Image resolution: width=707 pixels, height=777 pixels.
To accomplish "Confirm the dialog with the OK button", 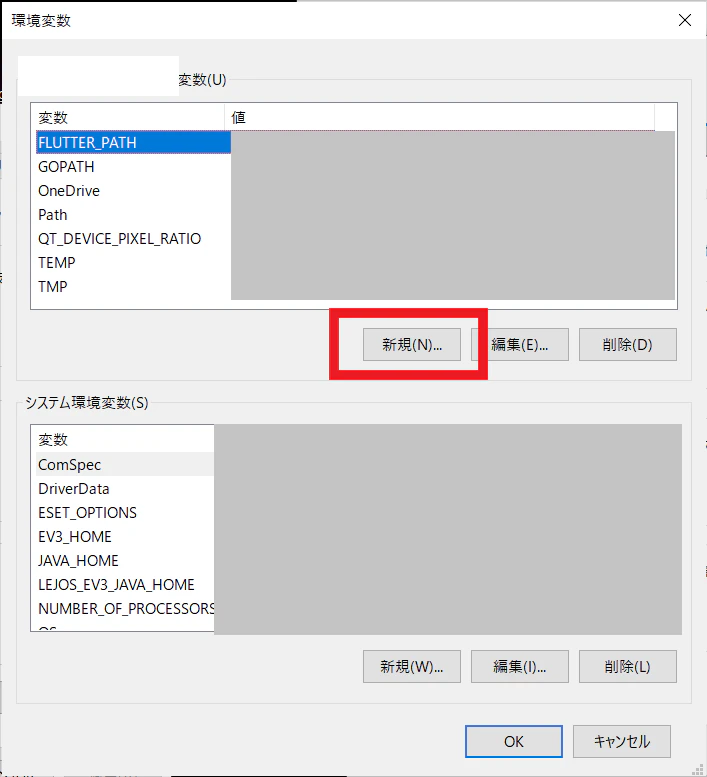I will tap(514, 741).
